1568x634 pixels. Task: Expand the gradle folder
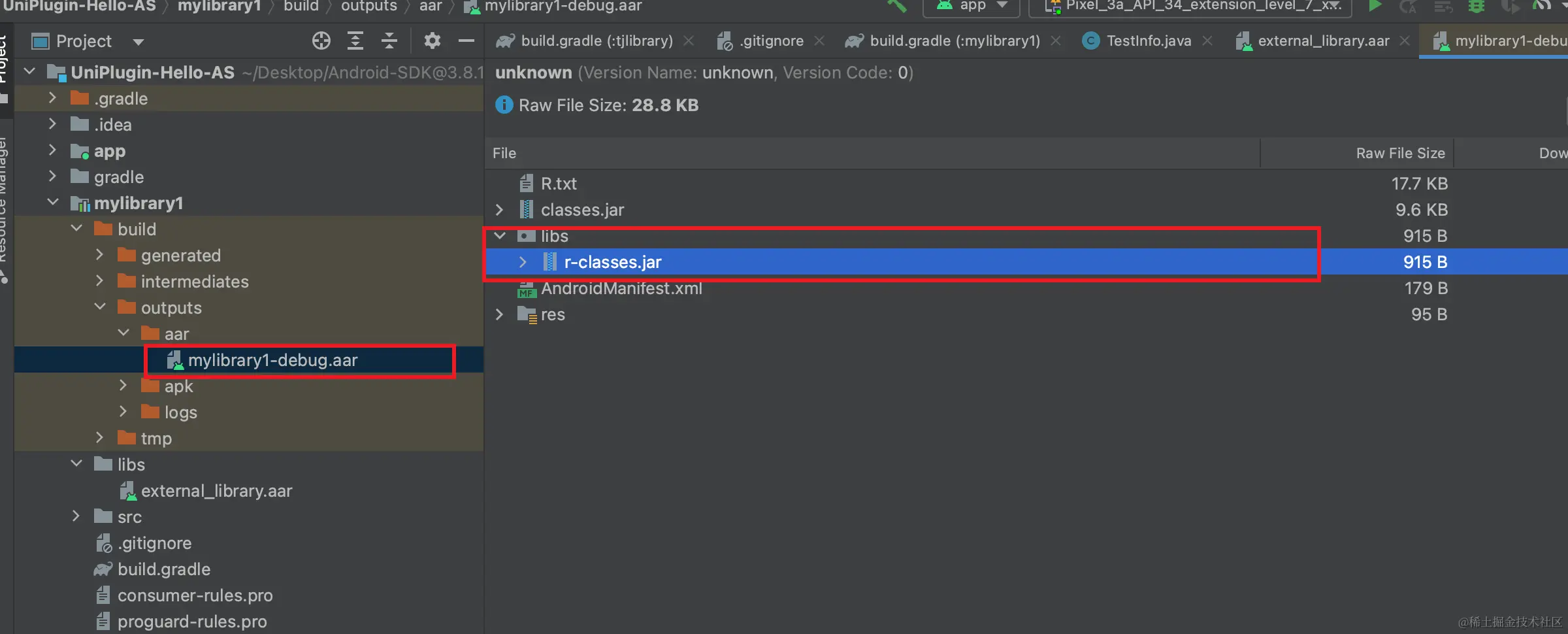[53, 176]
